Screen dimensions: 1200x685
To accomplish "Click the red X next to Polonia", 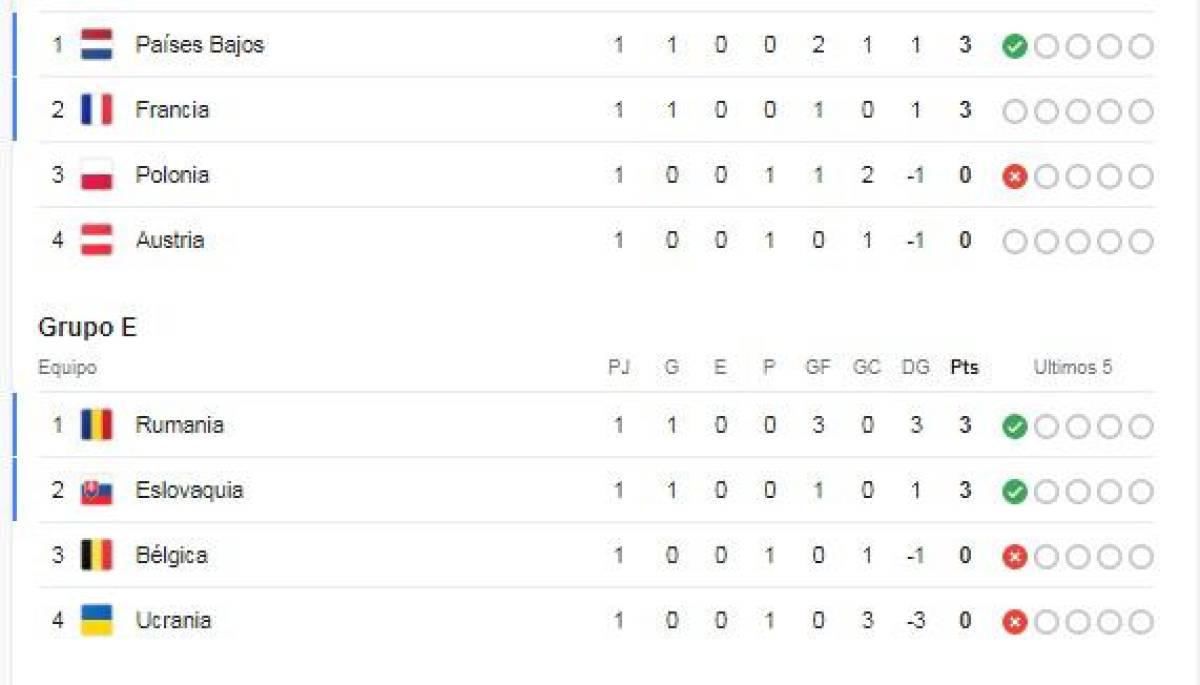I will click(1013, 175).
